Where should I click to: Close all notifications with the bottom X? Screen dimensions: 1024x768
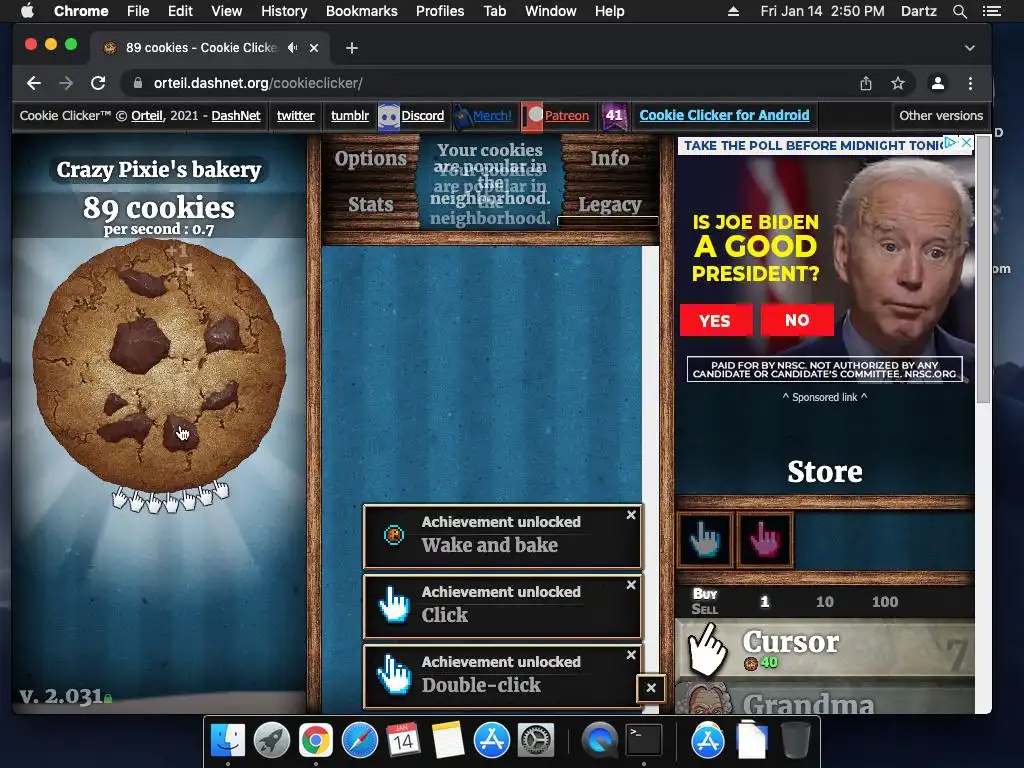(x=650, y=688)
